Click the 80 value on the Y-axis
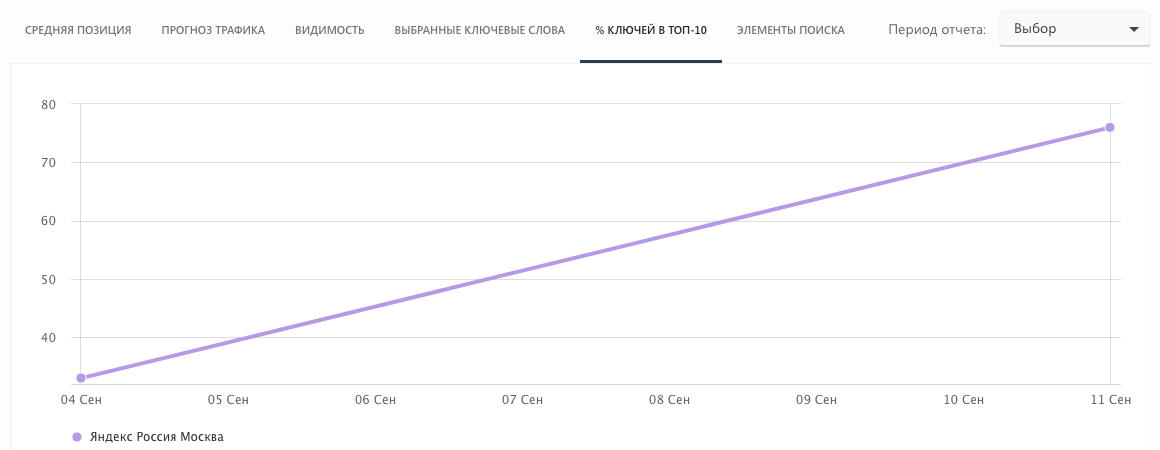Viewport: 1160px width, 450px height. coord(48,104)
